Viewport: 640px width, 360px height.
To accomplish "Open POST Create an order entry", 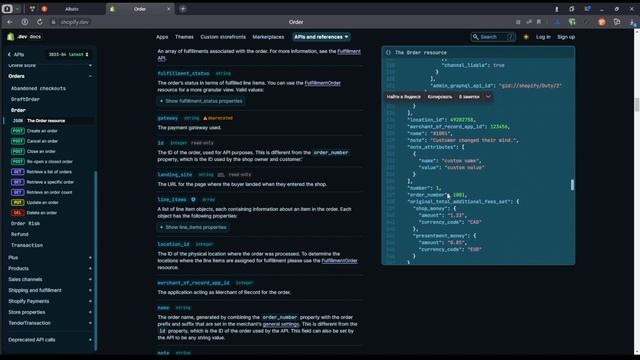I will click(x=35, y=131).
